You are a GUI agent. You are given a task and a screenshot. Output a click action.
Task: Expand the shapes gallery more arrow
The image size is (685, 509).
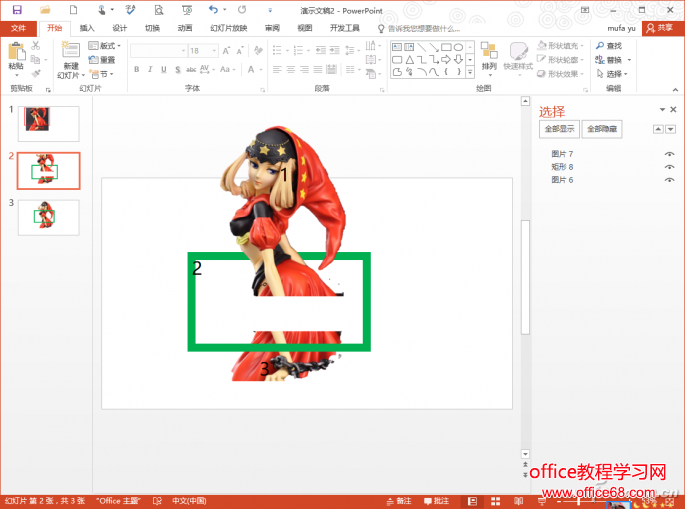click(x=470, y=73)
